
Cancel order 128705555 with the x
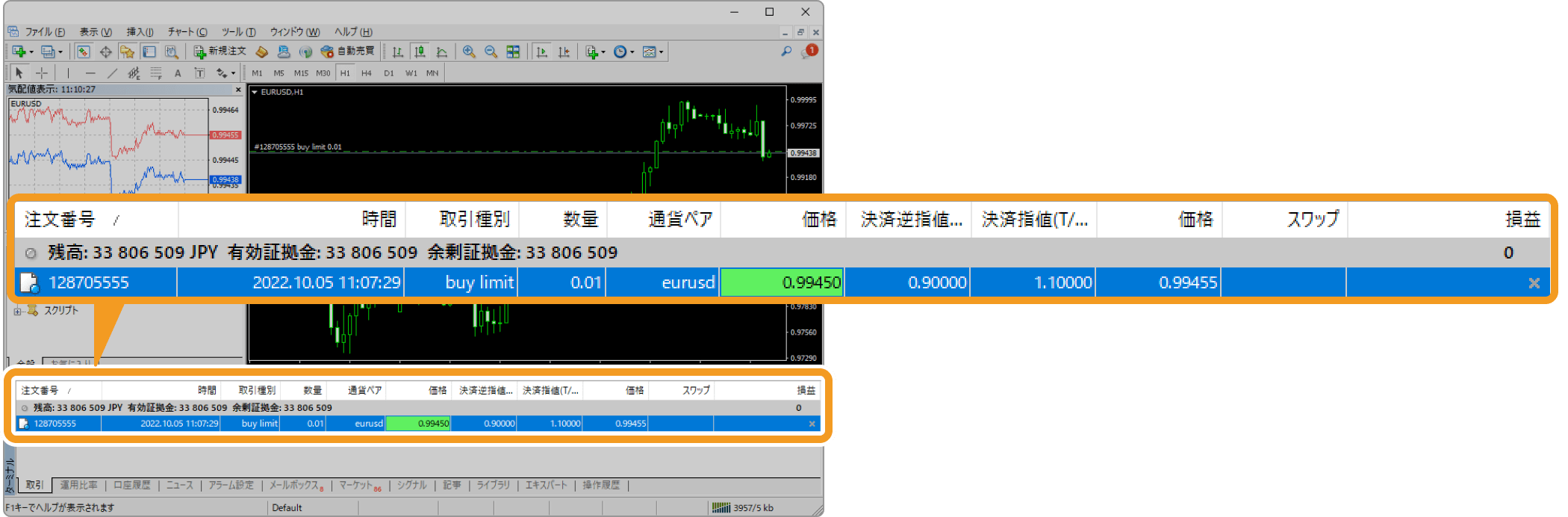[x=1534, y=282]
